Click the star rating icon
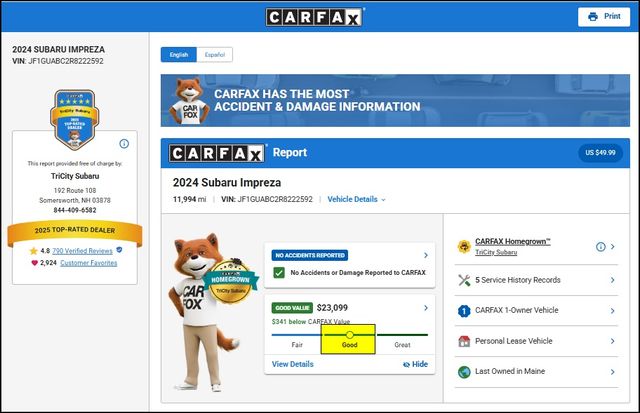The image size is (640, 413). (33, 251)
